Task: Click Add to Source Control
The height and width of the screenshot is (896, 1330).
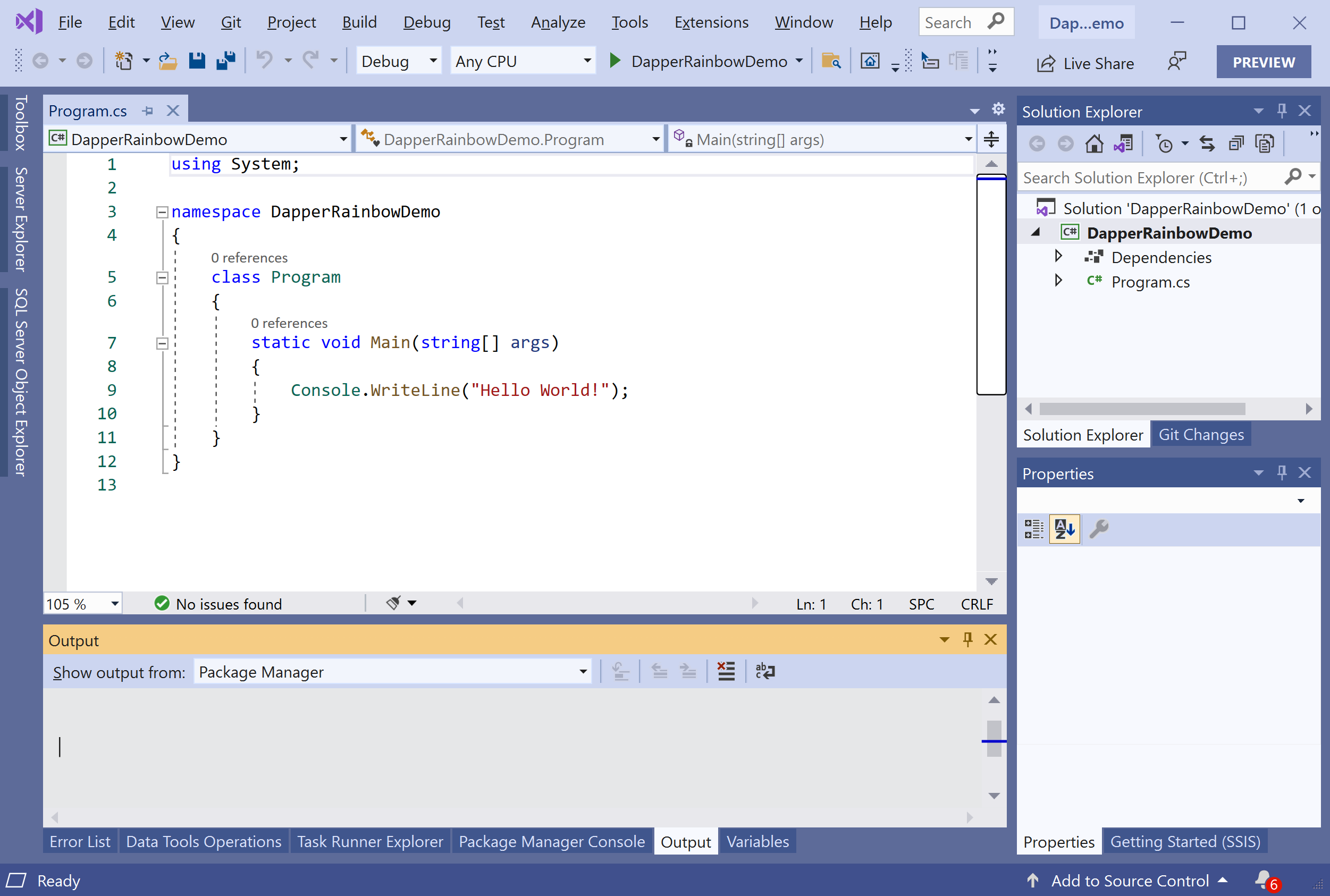Action: pos(1129,881)
